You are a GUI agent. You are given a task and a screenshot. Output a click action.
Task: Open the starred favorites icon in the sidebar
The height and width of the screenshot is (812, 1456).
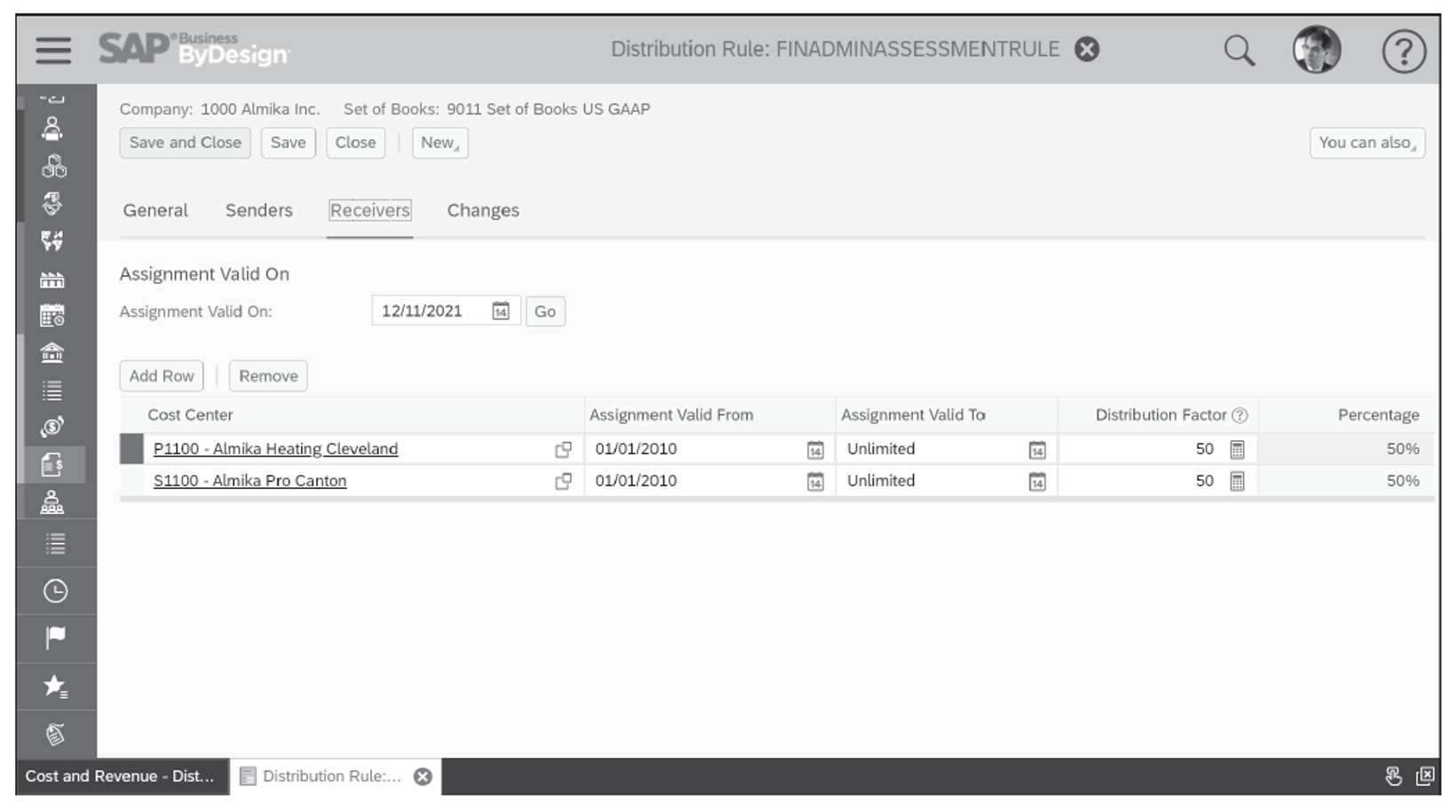tap(53, 685)
